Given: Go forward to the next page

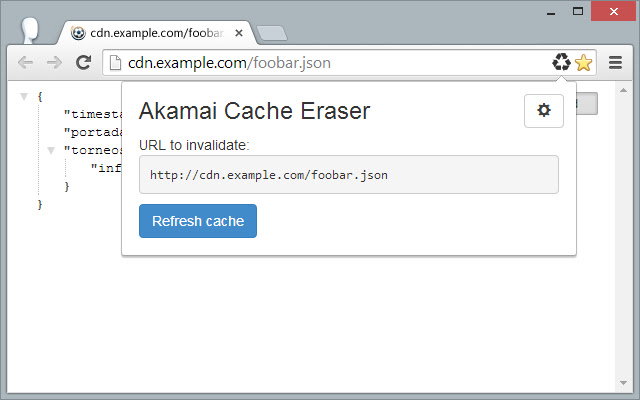Looking at the screenshot, I should click(x=54, y=63).
